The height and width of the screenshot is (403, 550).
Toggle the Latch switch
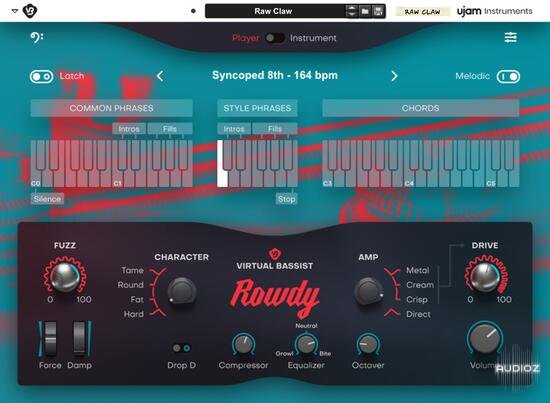[41, 76]
